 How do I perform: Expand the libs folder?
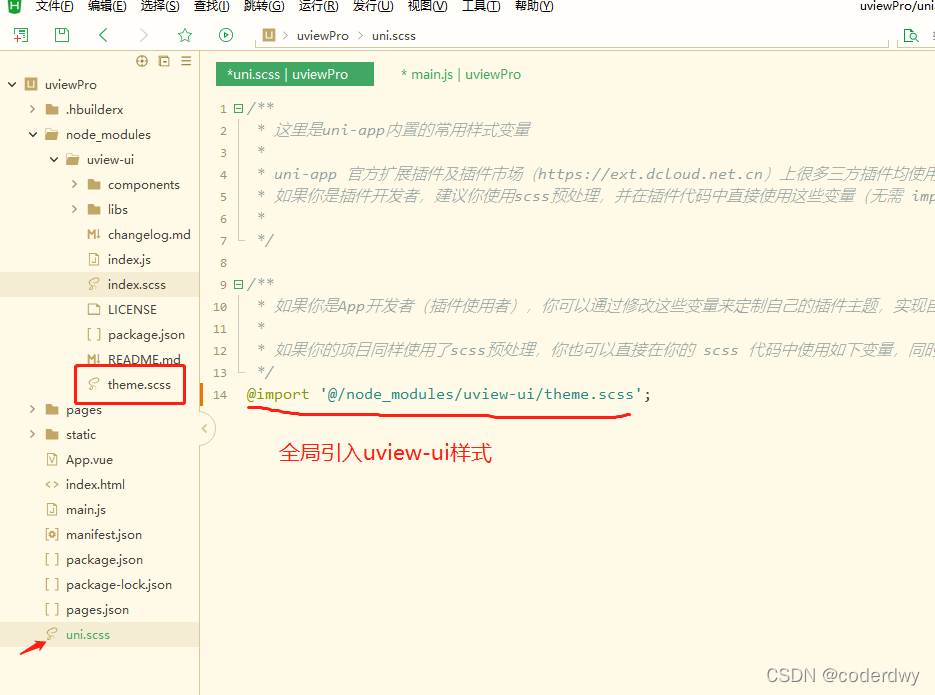pyautogui.click(x=75, y=209)
